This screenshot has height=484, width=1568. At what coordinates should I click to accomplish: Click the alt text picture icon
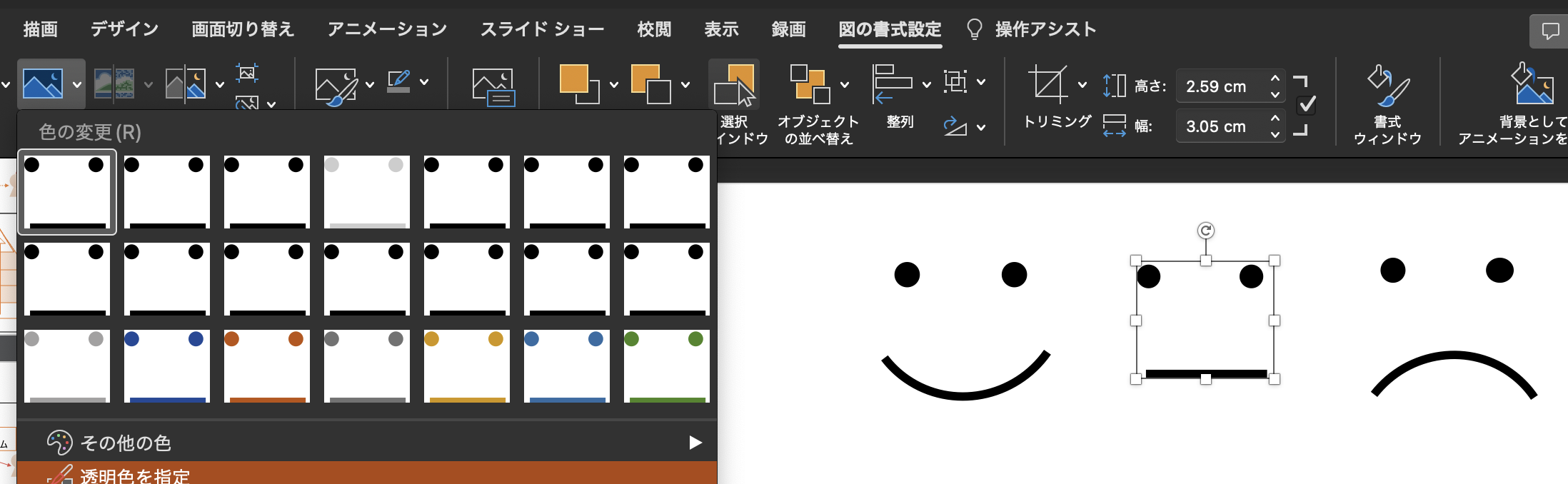pos(493,86)
